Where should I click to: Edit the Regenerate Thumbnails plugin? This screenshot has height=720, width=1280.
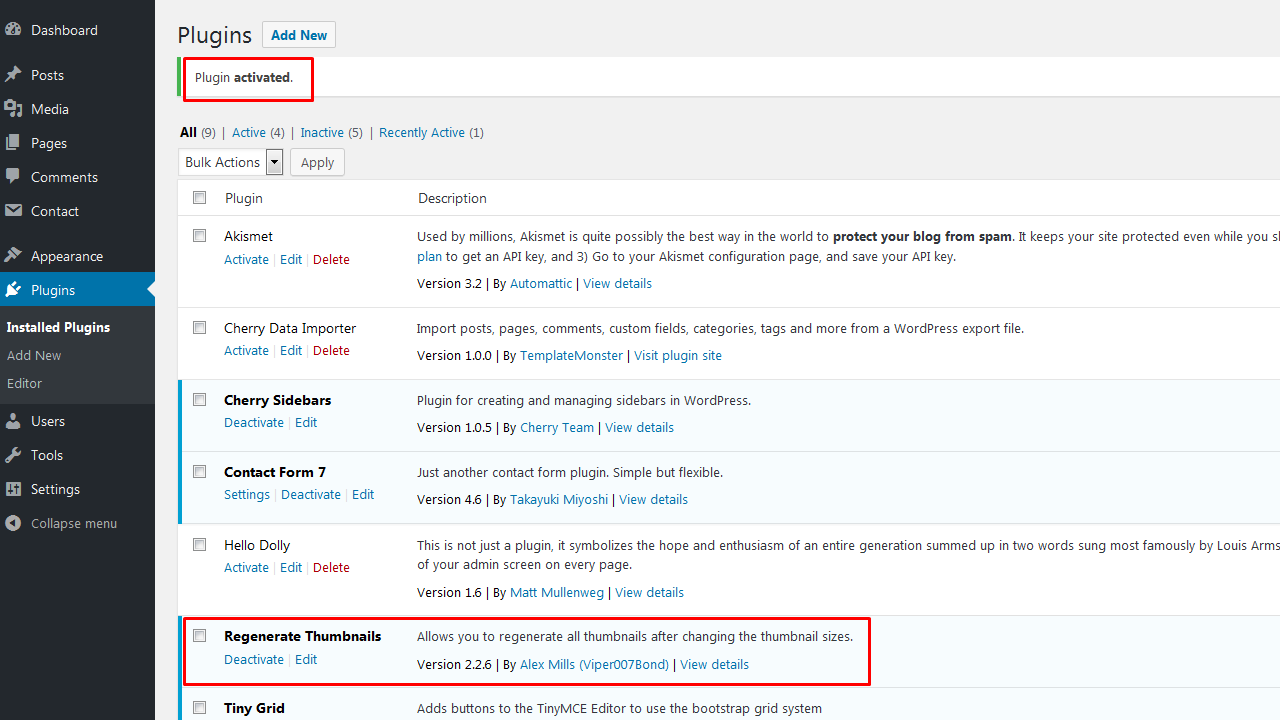(x=306, y=659)
